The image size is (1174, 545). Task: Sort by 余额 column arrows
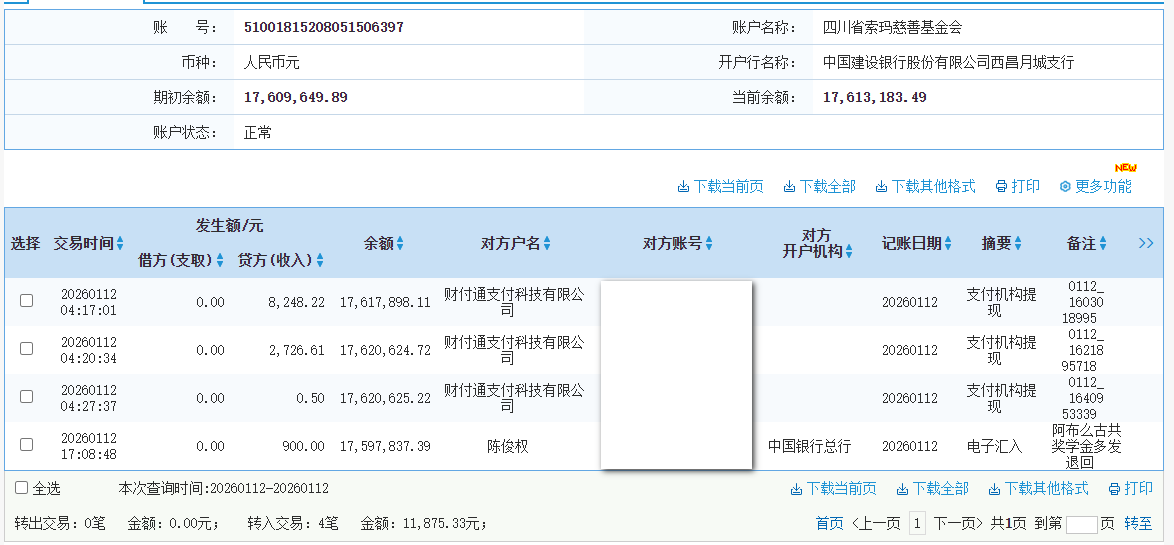point(400,243)
